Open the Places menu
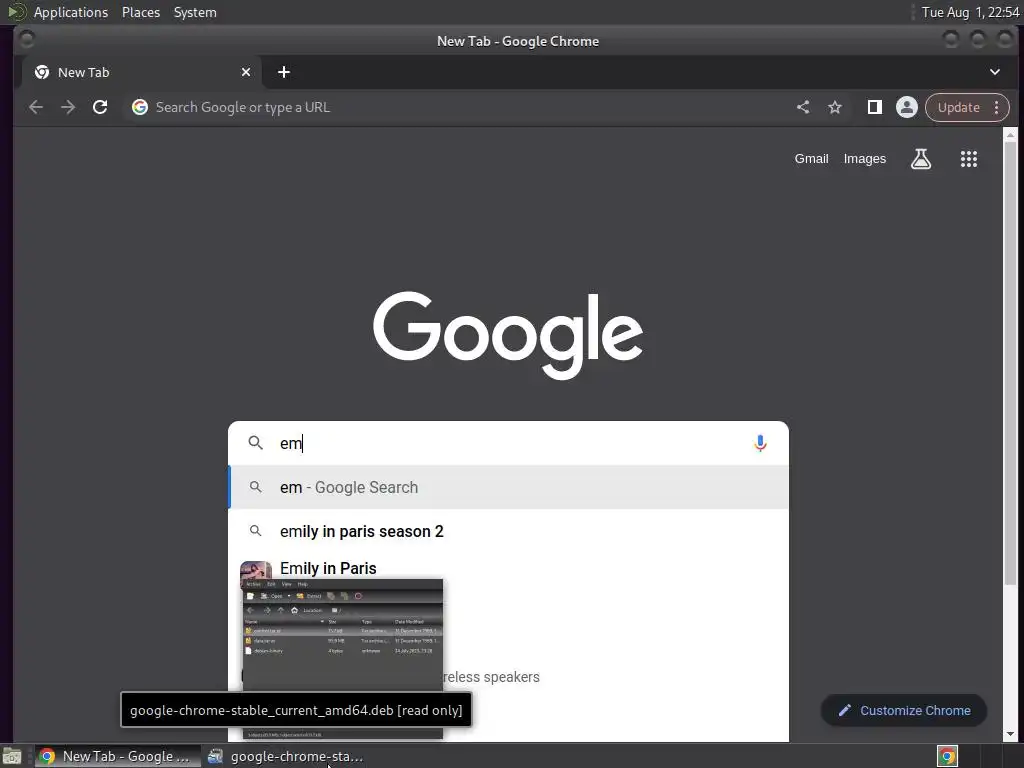 [140, 12]
